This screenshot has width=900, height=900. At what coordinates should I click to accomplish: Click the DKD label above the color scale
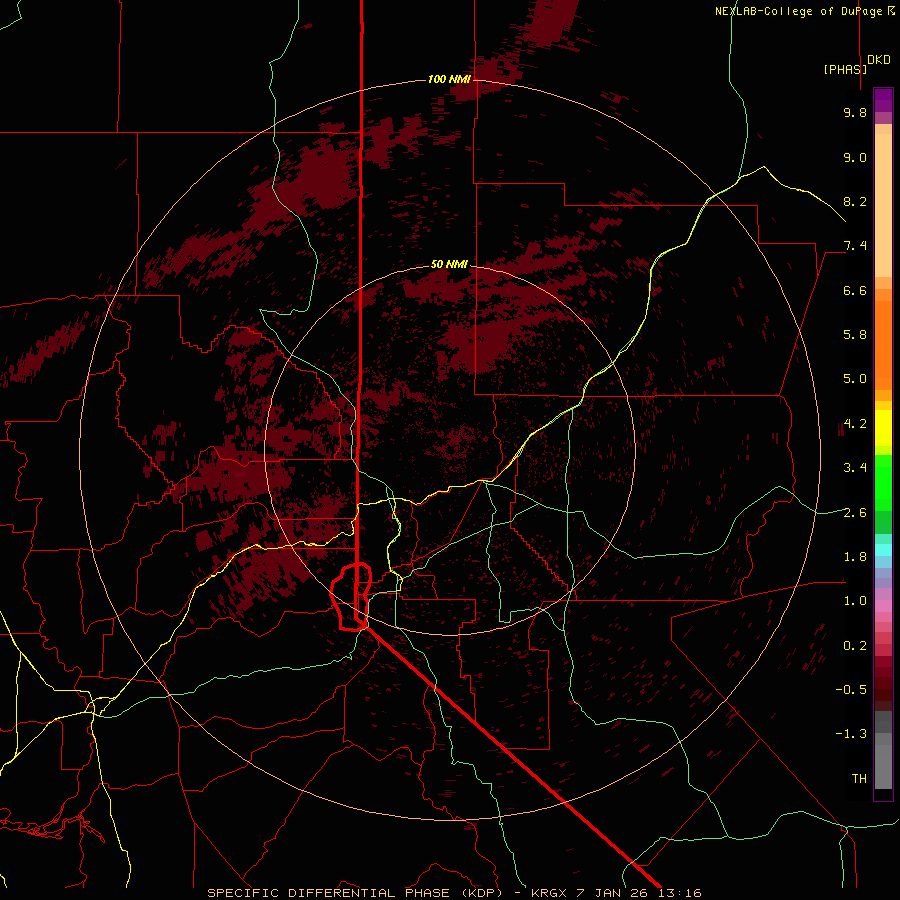coord(879,60)
